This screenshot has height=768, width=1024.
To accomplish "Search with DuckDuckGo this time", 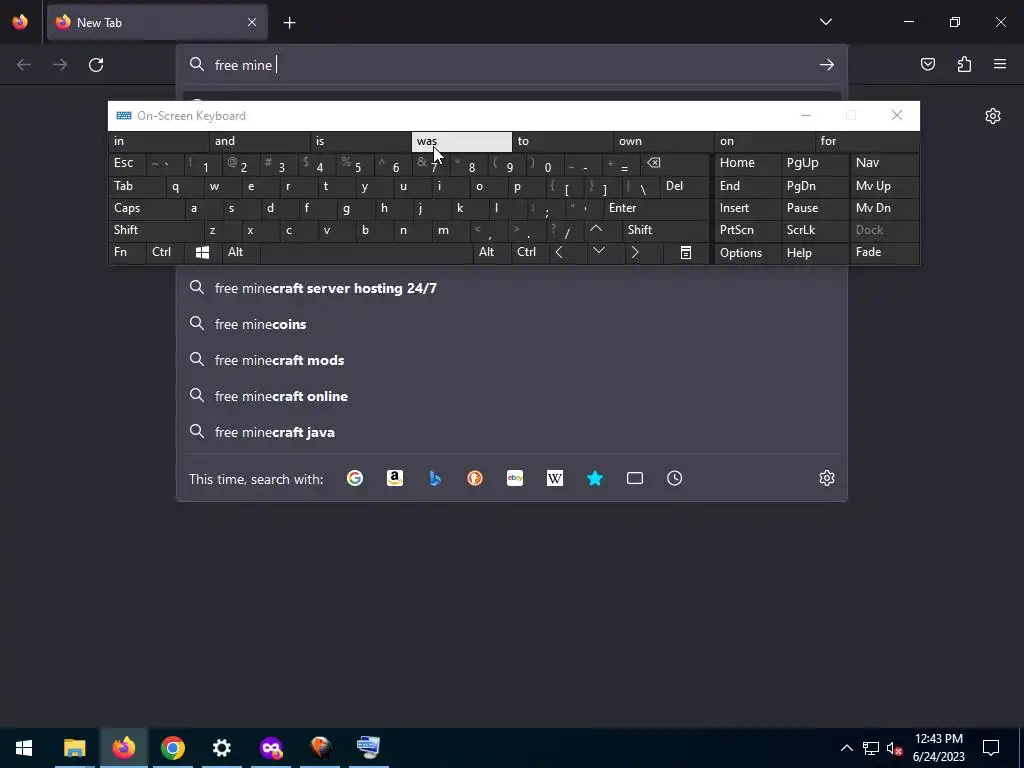I will point(475,478).
